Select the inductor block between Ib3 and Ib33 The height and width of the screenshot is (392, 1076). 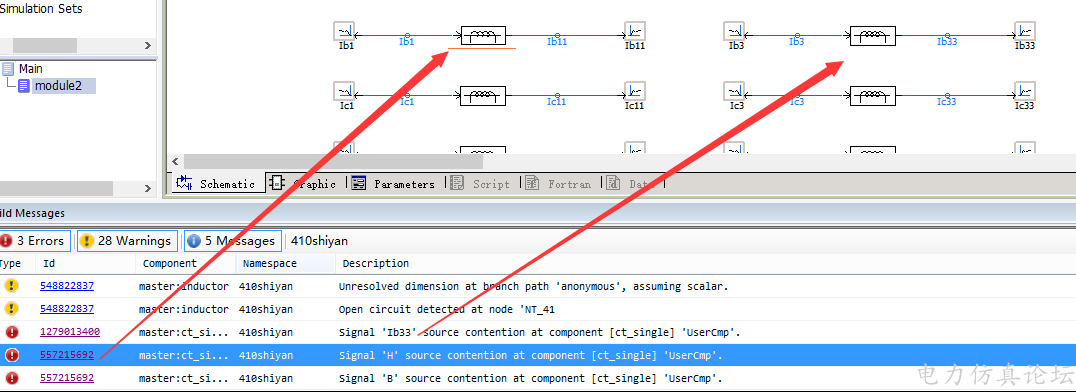872,35
